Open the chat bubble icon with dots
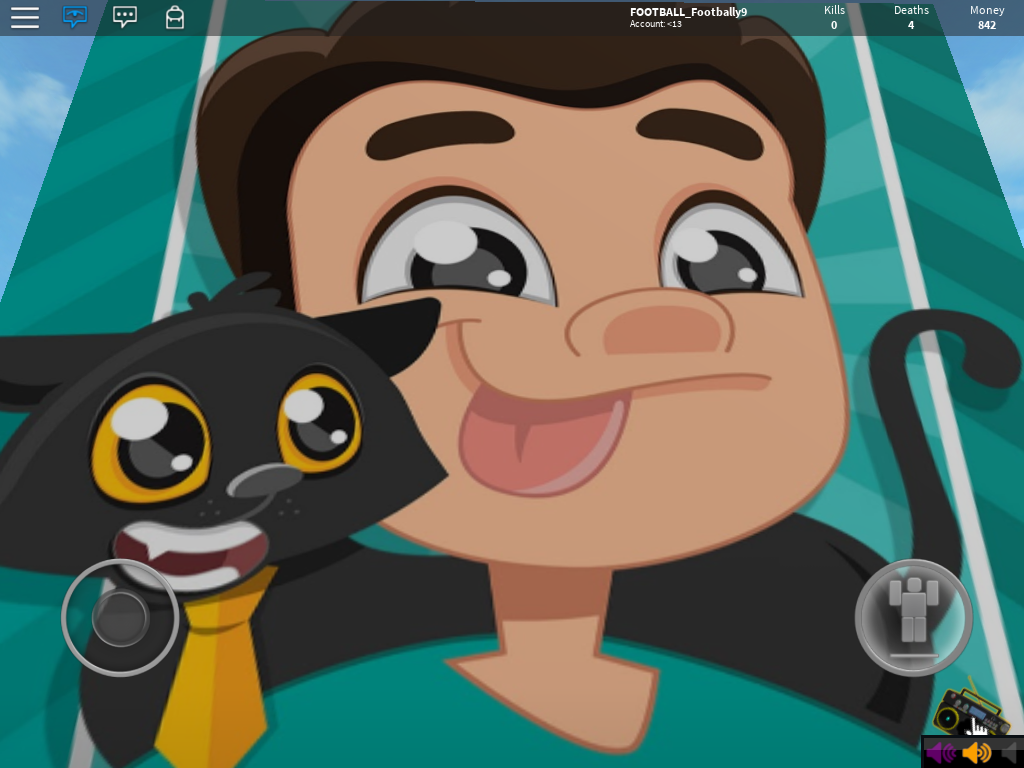The image size is (1024, 768). [x=125, y=17]
